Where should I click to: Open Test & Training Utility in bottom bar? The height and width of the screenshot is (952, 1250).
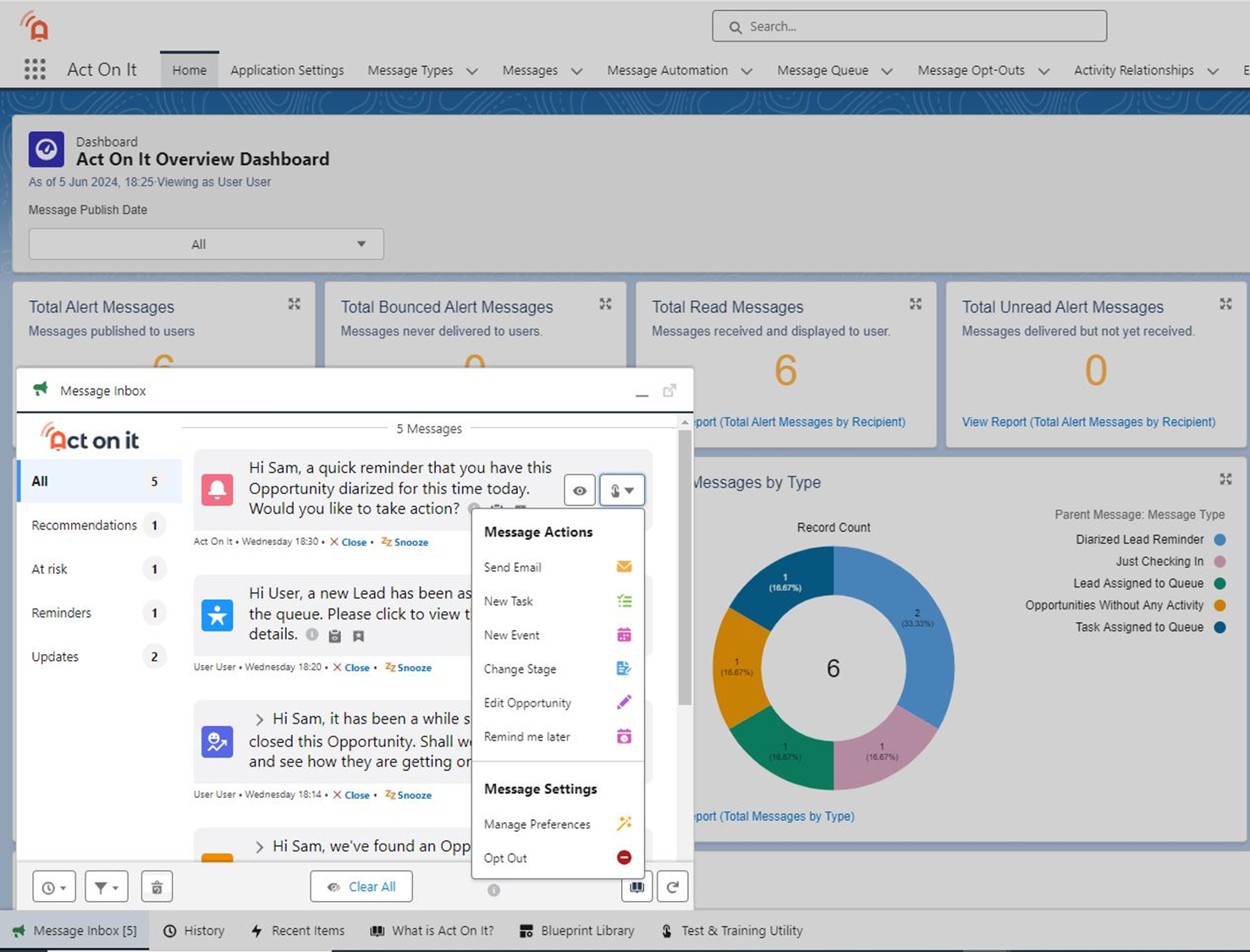tap(731, 931)
